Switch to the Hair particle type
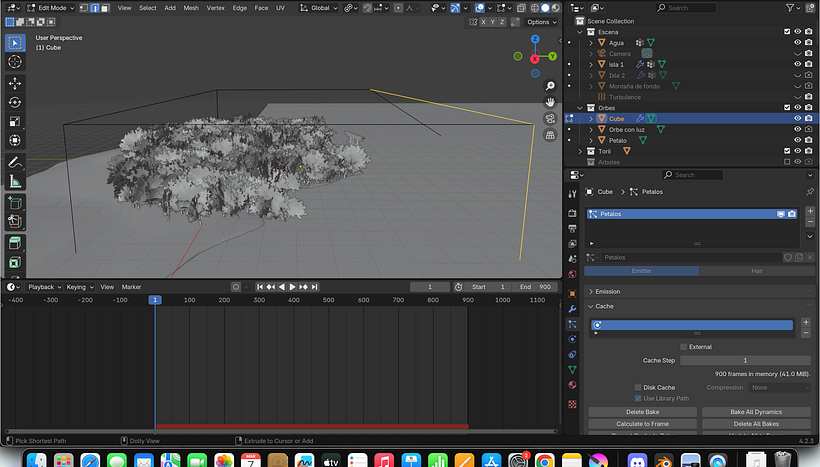 click(756, 271)
